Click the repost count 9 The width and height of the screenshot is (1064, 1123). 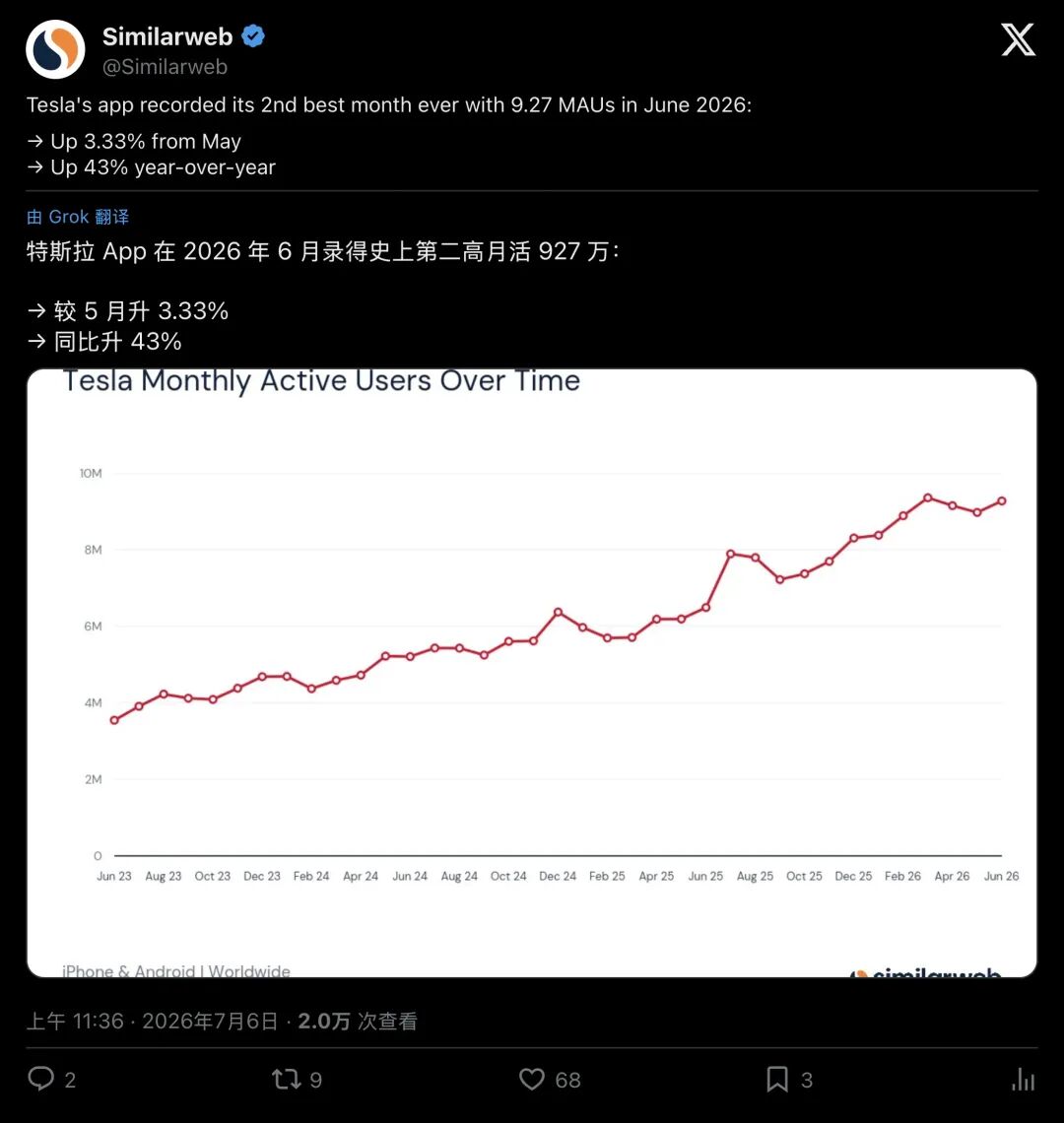[x=316, y=1080]
